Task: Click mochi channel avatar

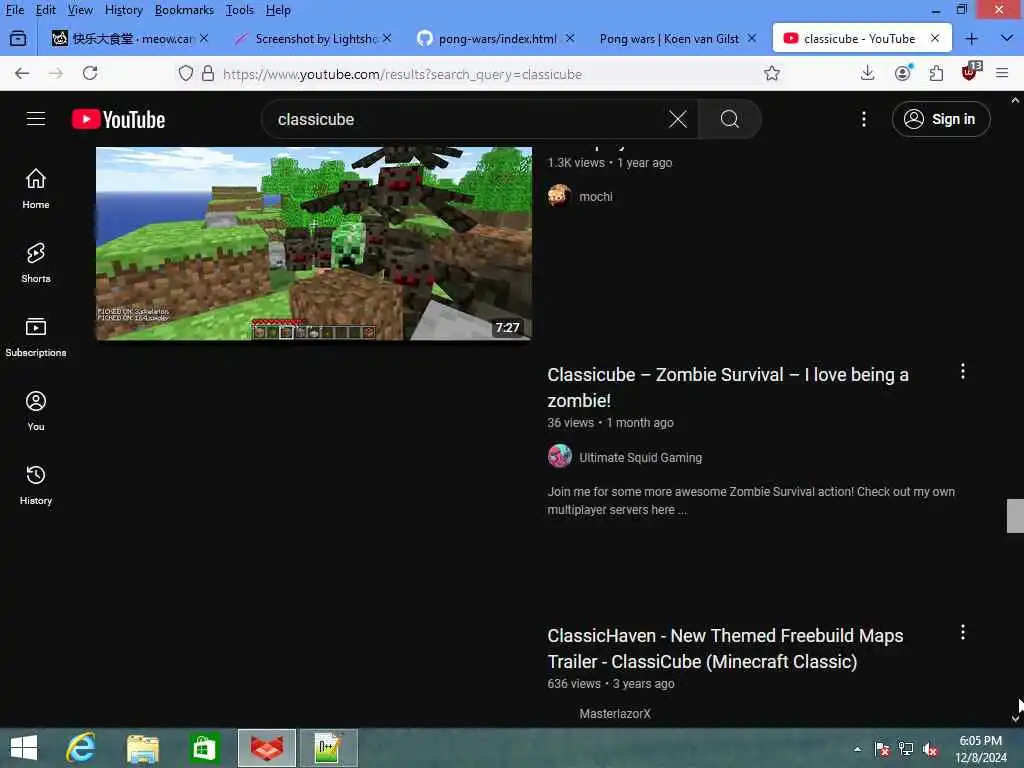Action: 560,195
